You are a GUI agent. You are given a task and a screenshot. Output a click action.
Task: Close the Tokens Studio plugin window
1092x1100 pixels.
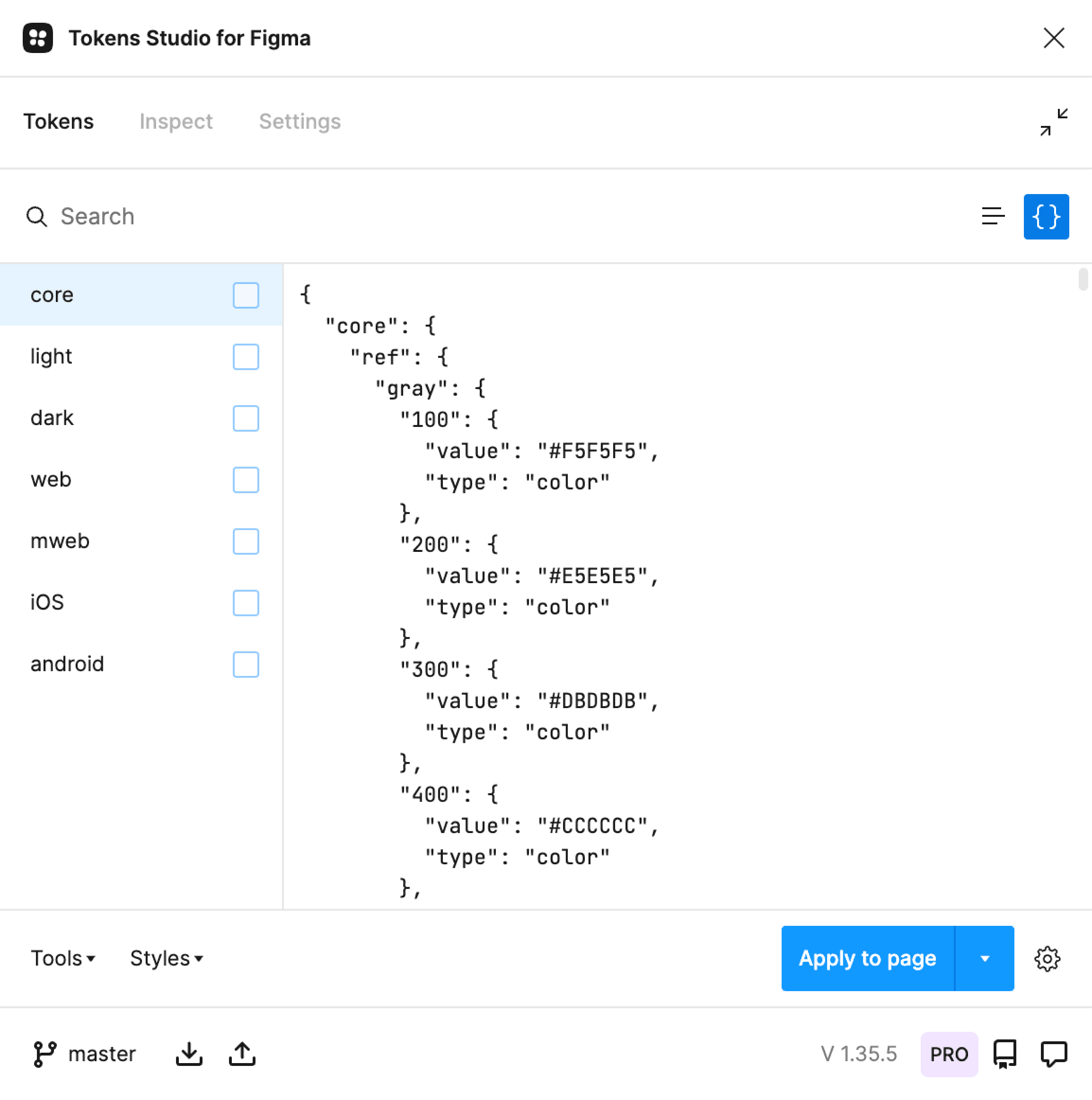[x=1054, y=38]
